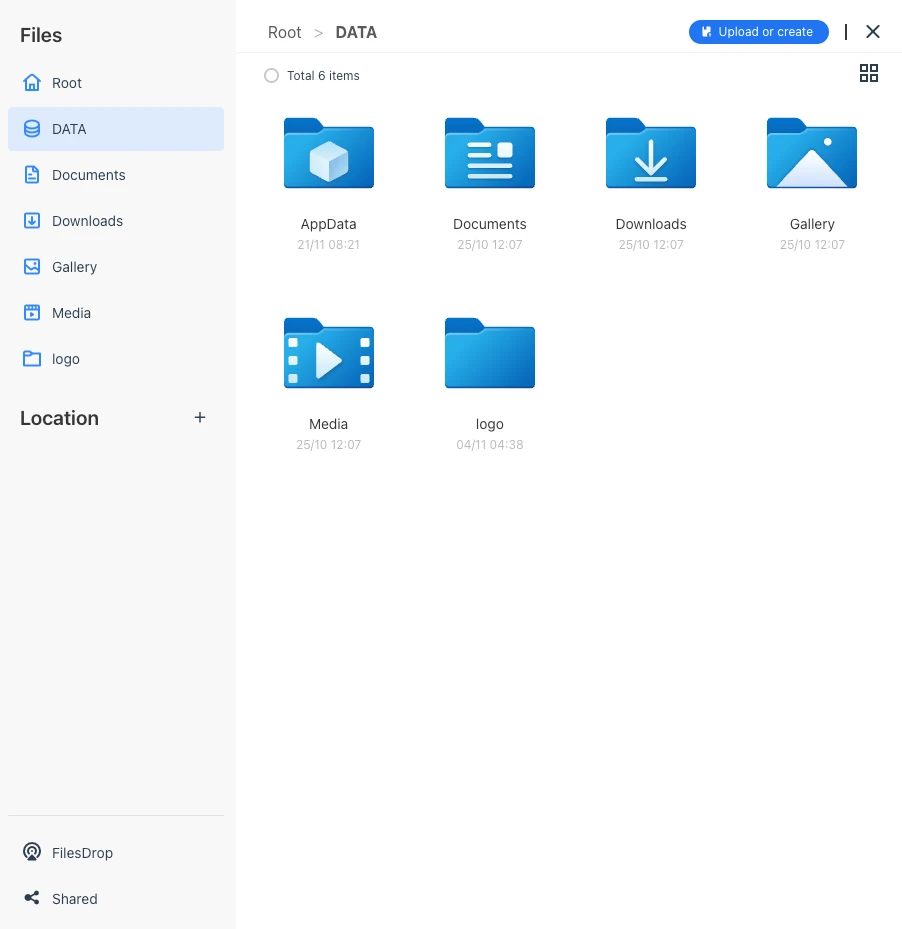Screen dimensions: 902x929
Task: Click the Downloads sidebar icon
Action: (32, 221)
